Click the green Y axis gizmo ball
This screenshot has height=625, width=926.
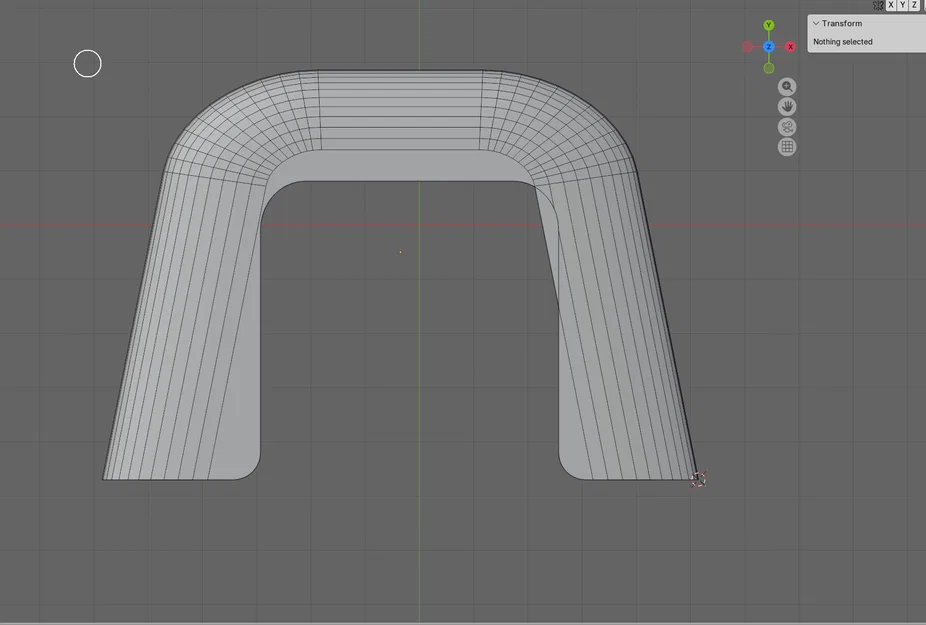768,25
